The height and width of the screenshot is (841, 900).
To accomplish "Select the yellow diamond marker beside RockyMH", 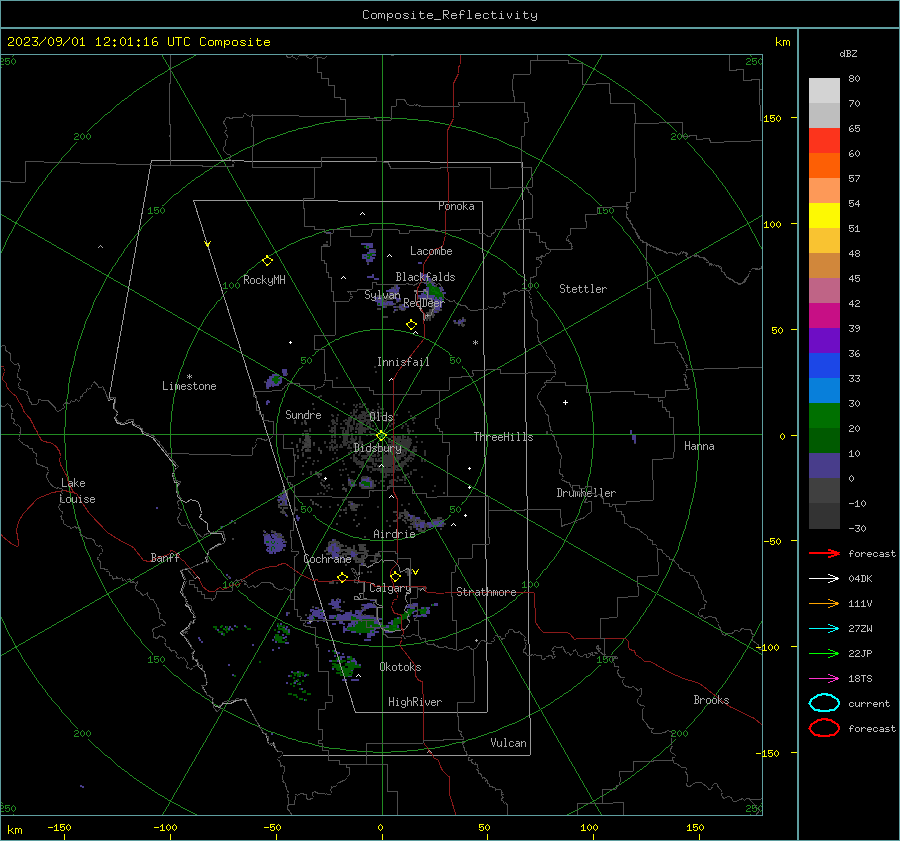I will coord(267,261).
